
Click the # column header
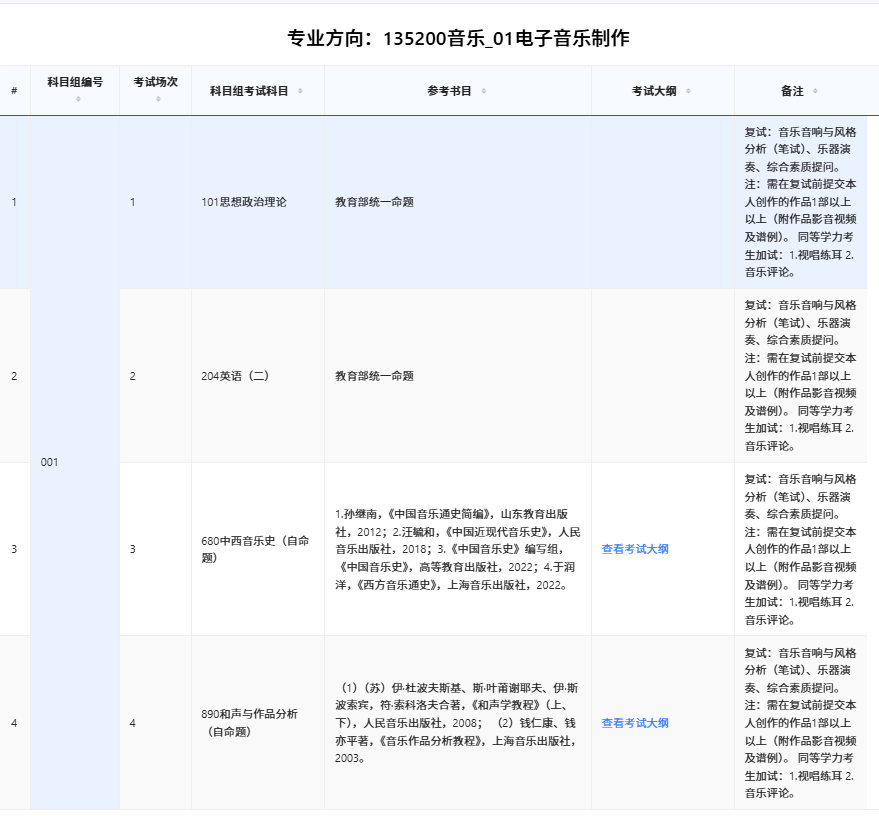[14, 91]
